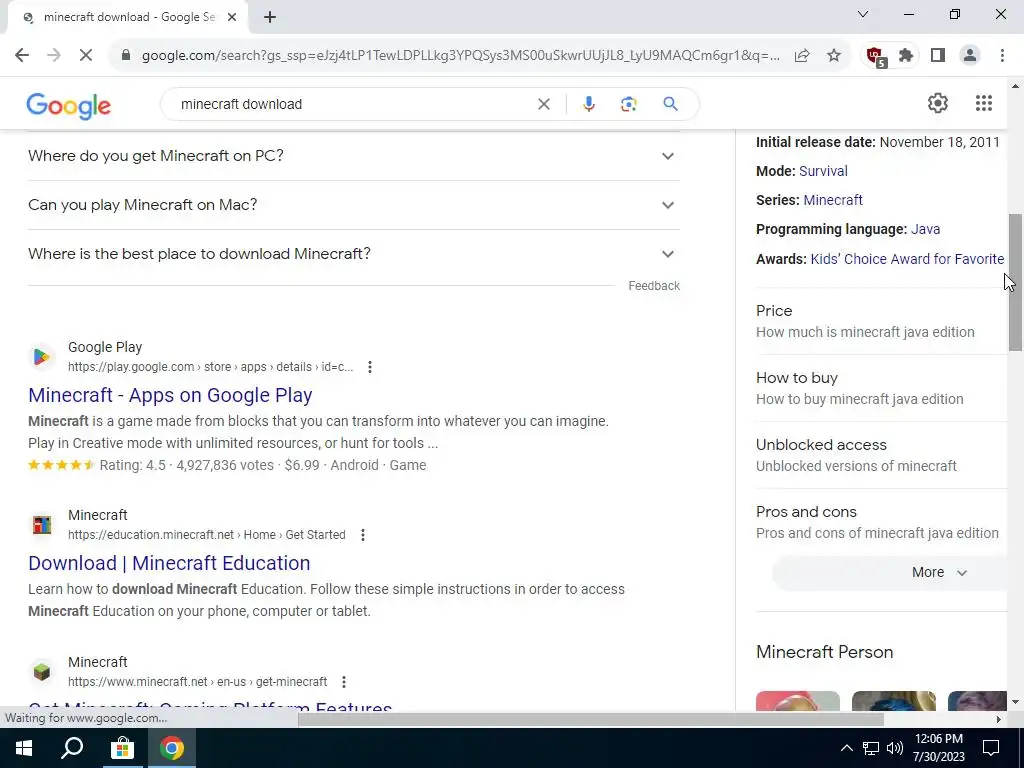Image resolution: width=1024 pixels, height=768 pixels.
Task: Bookmark this page with the star icon
Action: coord(834,56)
